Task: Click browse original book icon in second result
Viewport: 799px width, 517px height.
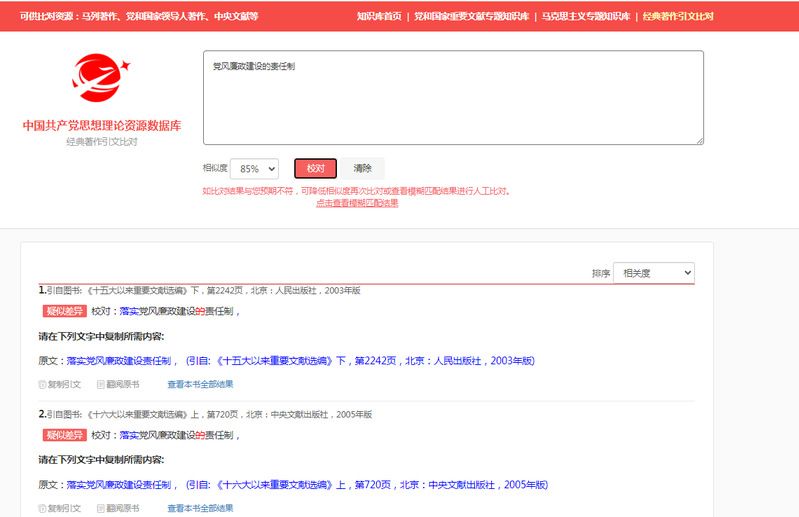Action: click(x=101, y=508)
